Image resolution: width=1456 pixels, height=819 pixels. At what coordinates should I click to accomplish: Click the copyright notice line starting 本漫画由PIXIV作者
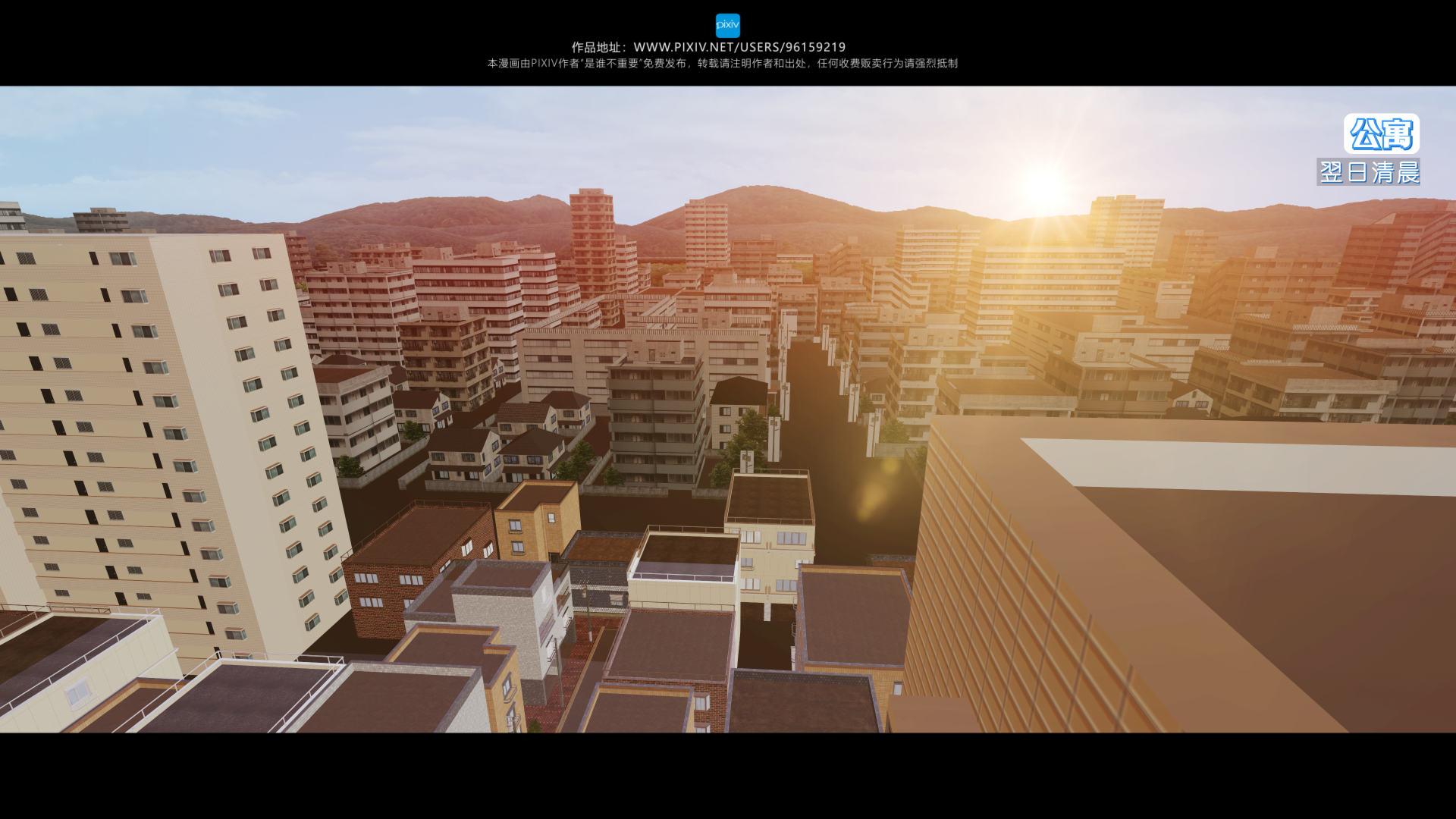(722, 64)
